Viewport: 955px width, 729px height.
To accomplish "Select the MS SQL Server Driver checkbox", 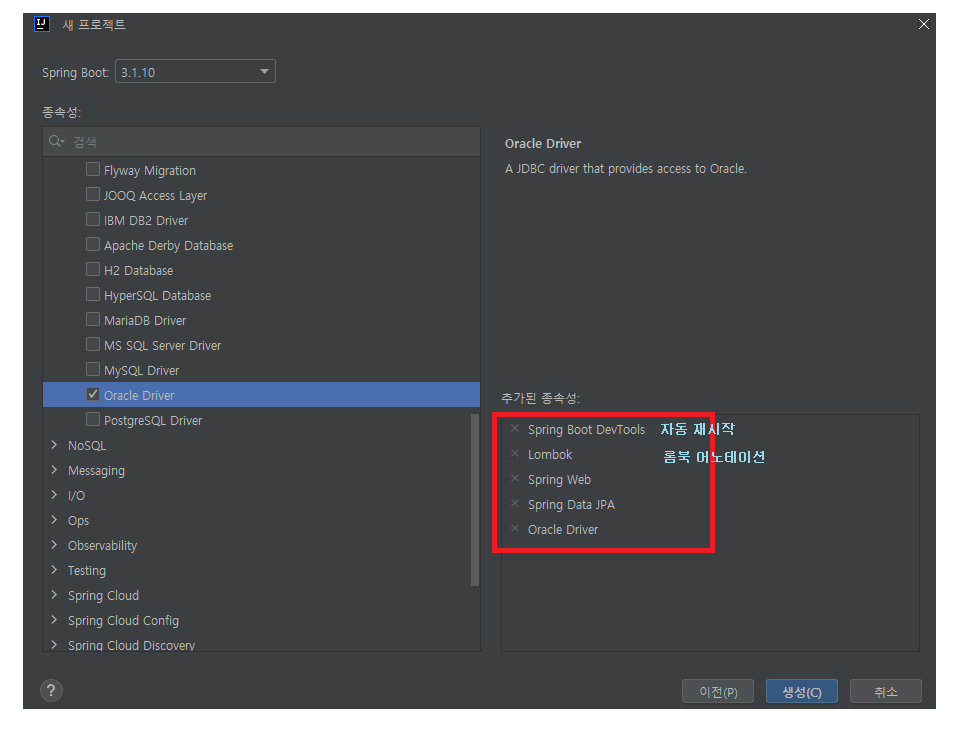I will click(93, 344).
